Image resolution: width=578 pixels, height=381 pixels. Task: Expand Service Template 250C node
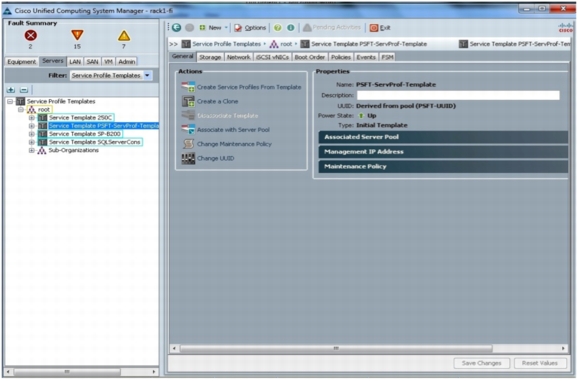[32, 118]
